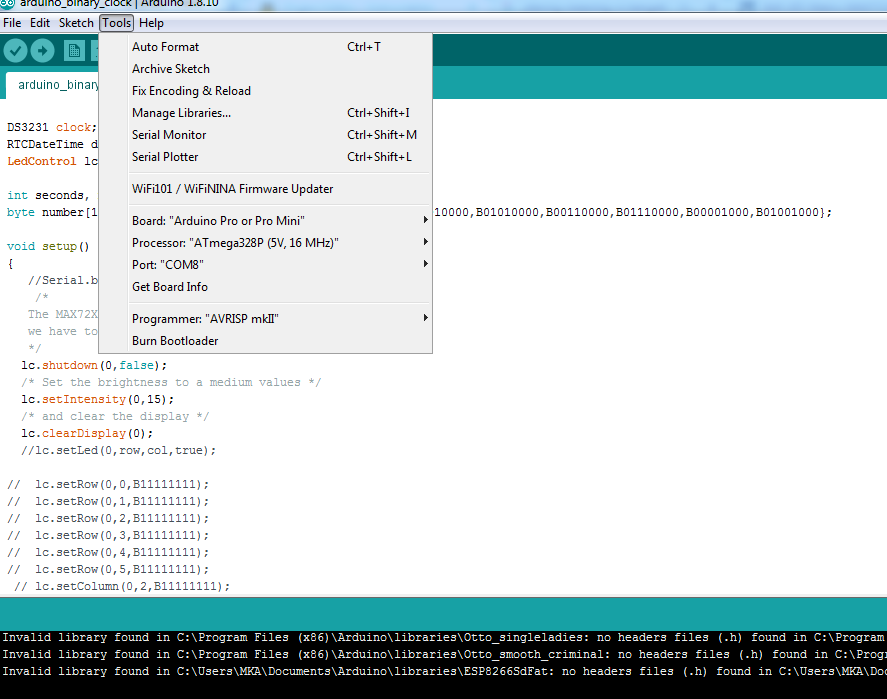Click the Upload arrow toolbar icon
The image size is (887, 699).
pos(42,51)
